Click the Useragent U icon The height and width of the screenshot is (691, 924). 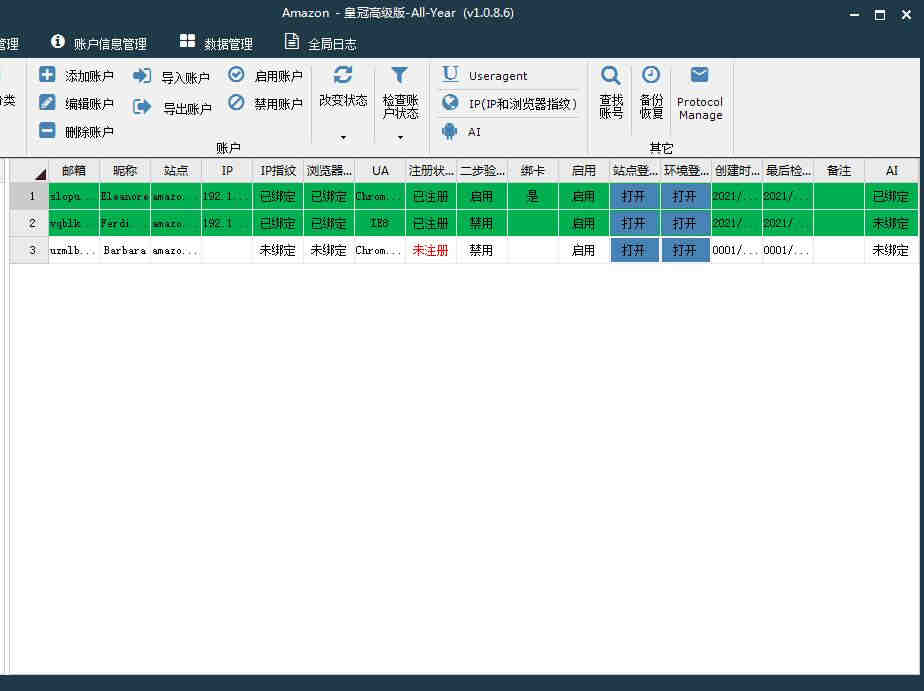tap(450, 74)
